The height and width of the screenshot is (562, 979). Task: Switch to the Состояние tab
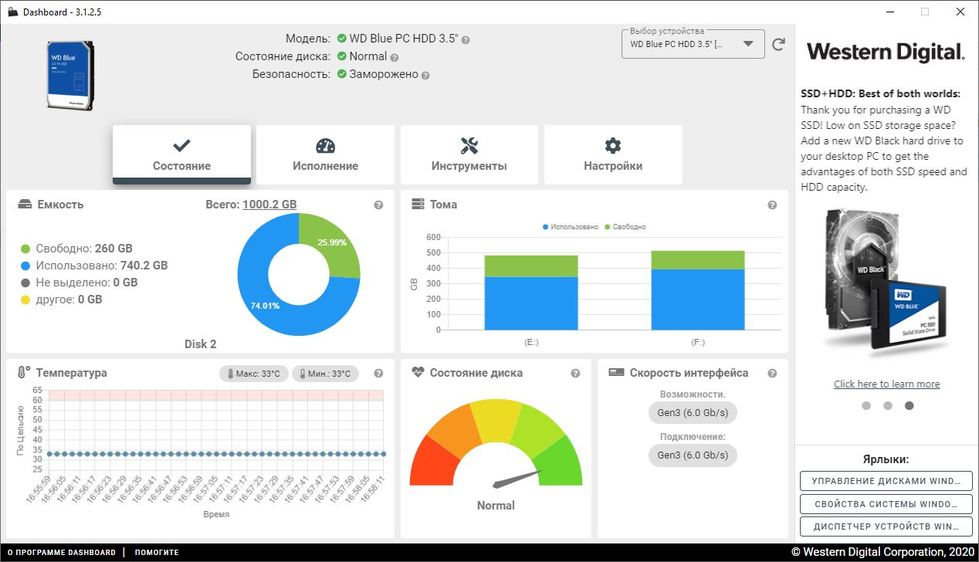[x=181, y=155]
